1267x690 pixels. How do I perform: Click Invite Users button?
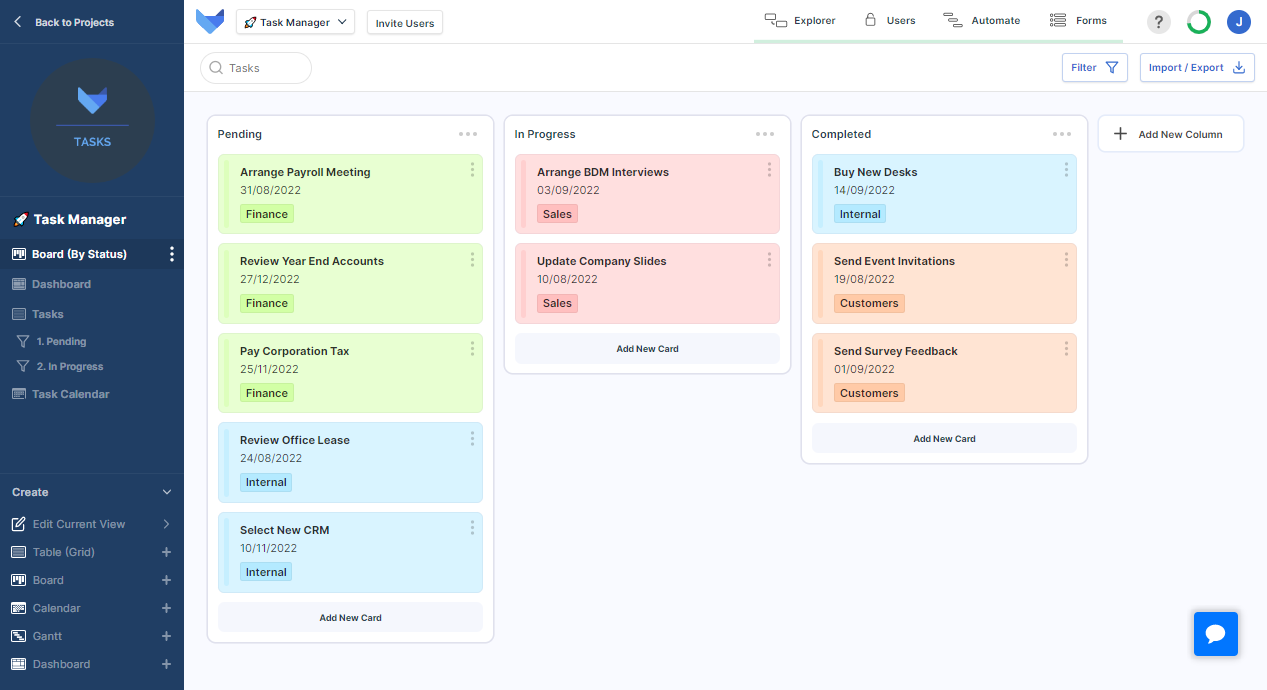coord(405,23)
